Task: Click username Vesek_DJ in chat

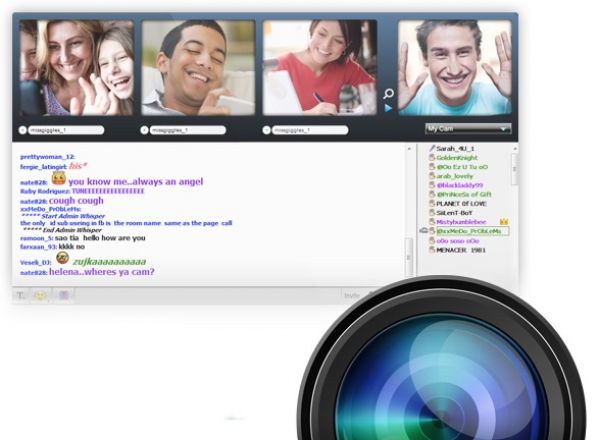Action: [x=36, y=262]
